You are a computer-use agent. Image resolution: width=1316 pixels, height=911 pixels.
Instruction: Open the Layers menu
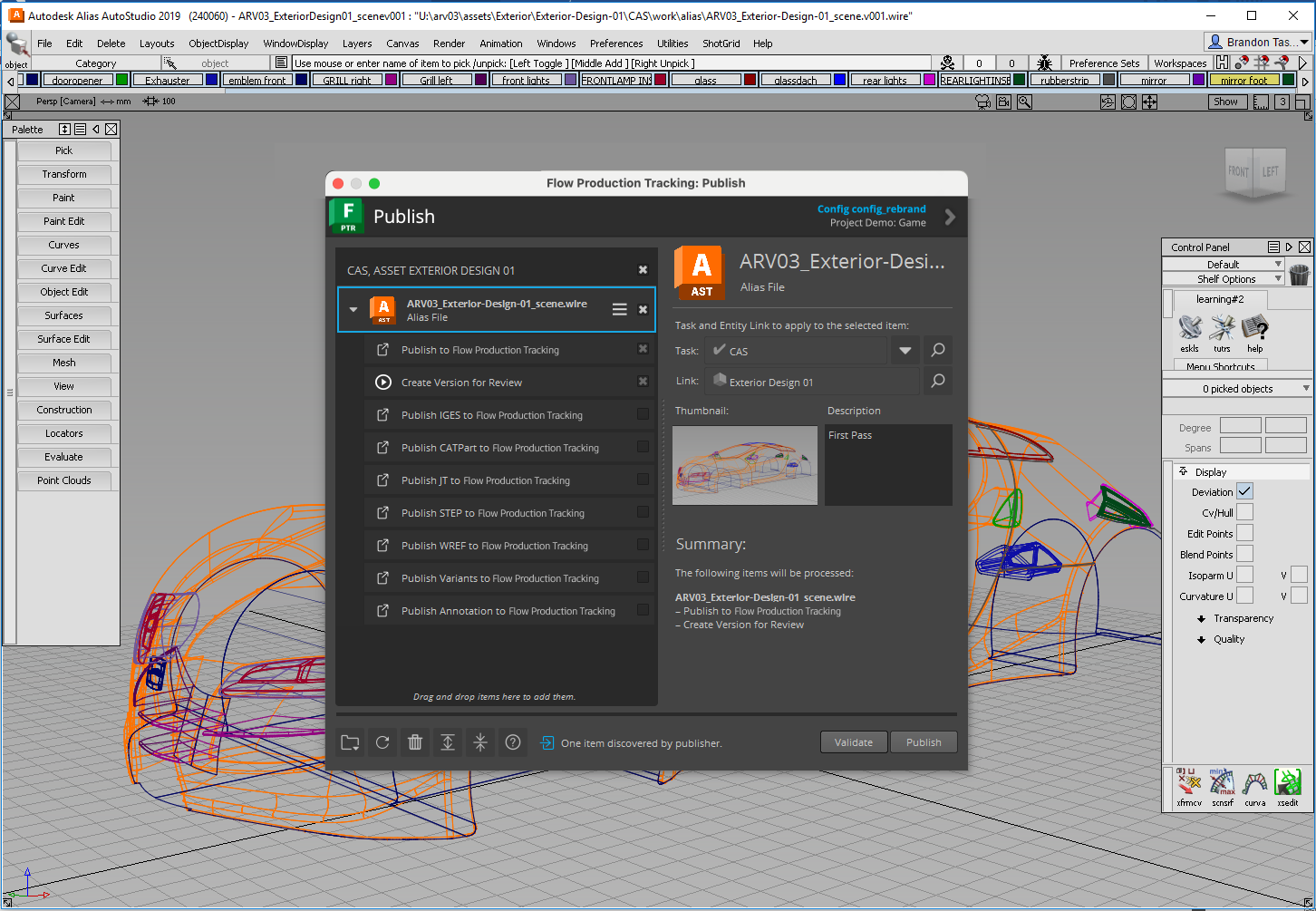tap(357, 44)
